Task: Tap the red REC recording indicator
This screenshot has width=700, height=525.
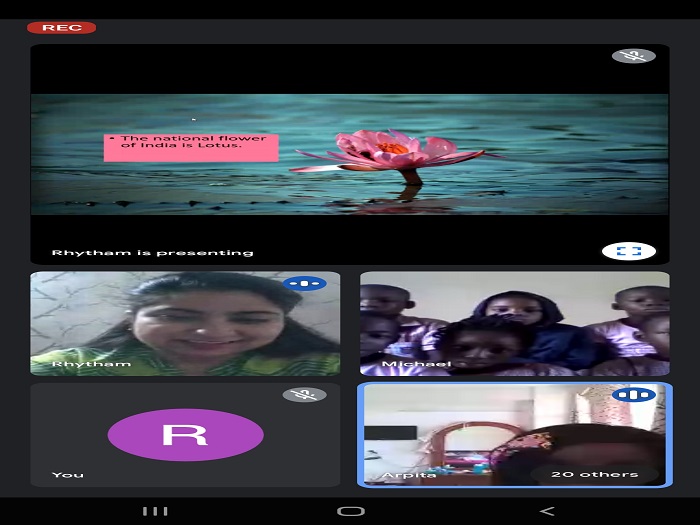Action: tap(62, 28)
